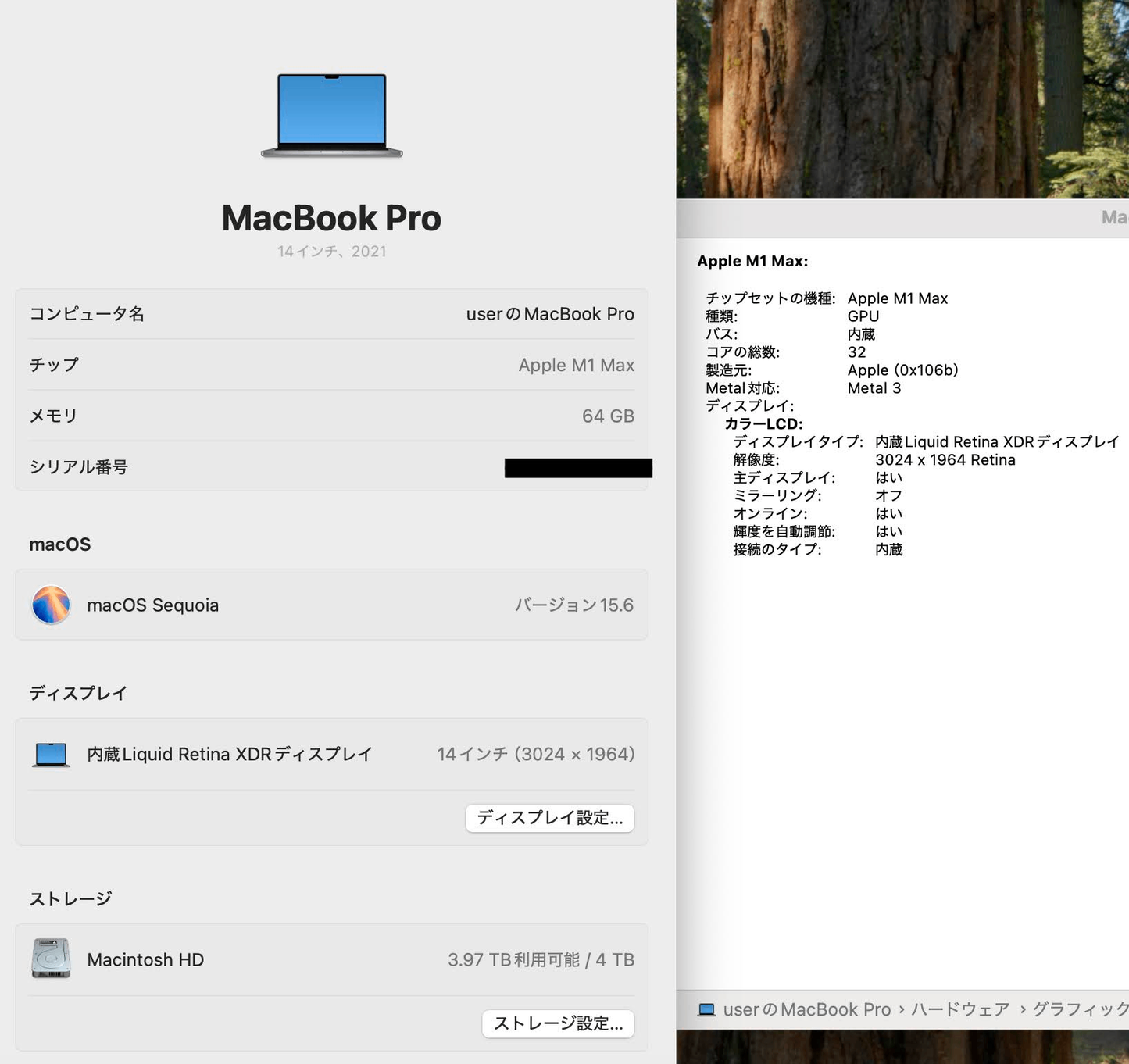Click the メモリ 64 GB row
The height and width of the screenshot is (1064, 1129).
click(x=331, y=416)
